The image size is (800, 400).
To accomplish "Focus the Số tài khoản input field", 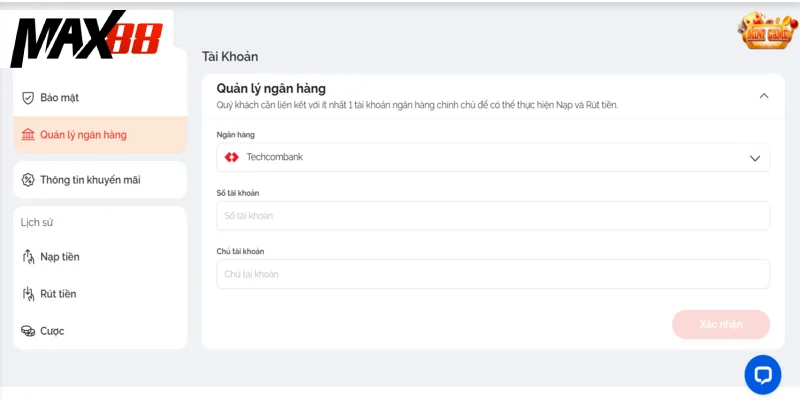I will (493, 216).
